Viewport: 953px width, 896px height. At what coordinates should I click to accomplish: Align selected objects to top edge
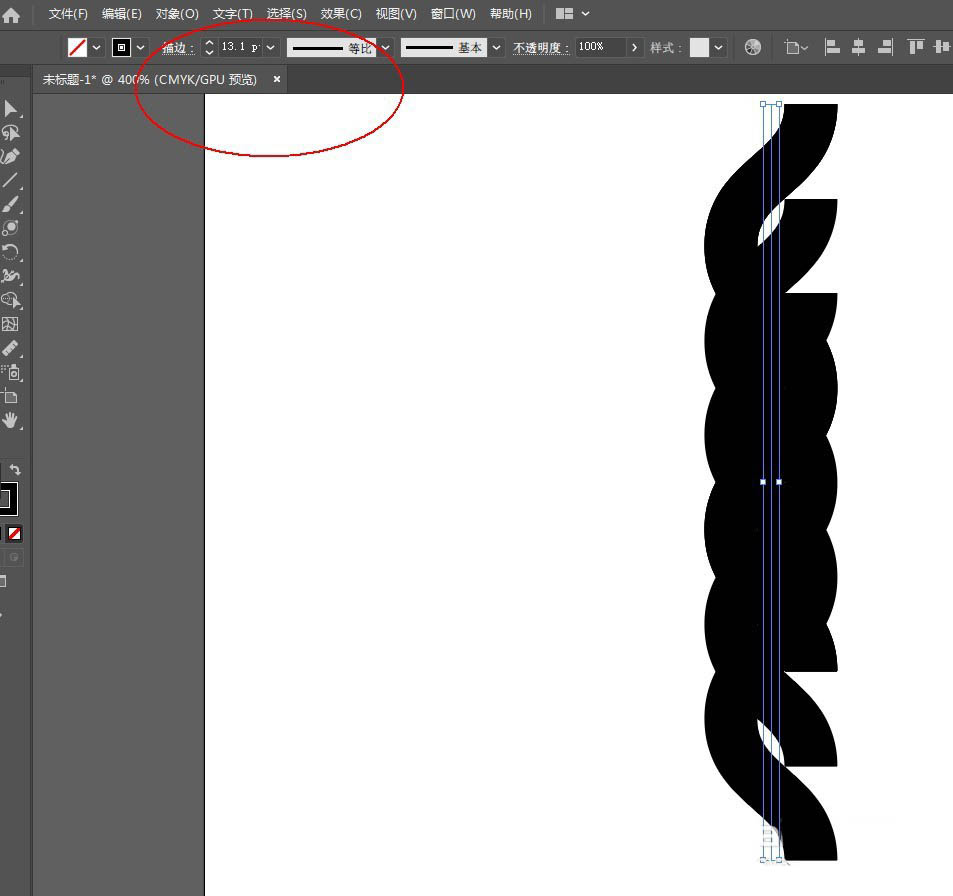(915, 47)
